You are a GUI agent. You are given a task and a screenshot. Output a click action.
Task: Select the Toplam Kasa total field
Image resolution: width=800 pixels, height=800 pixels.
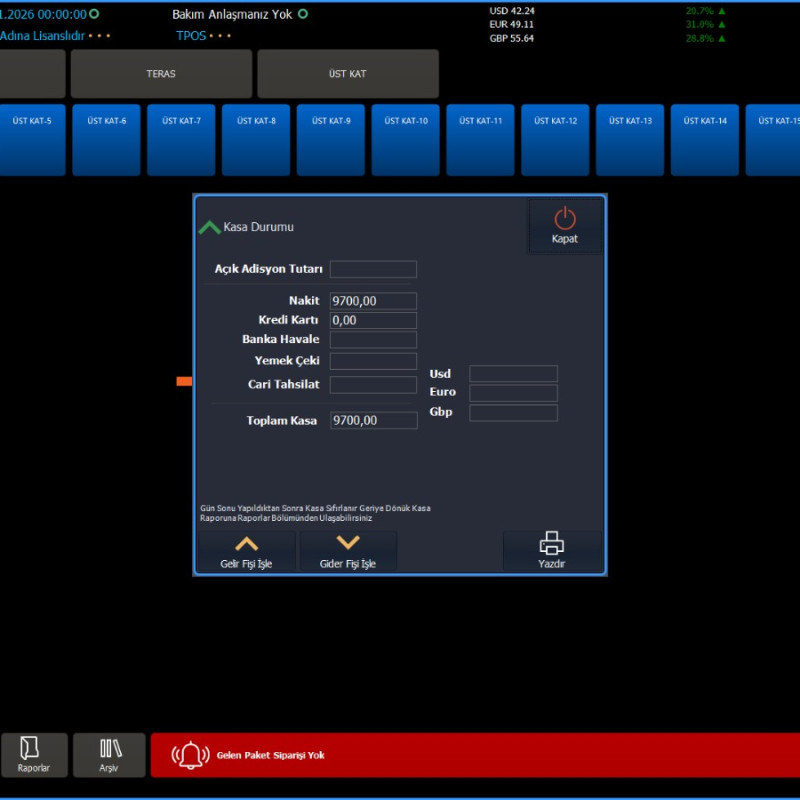point(373,421)
